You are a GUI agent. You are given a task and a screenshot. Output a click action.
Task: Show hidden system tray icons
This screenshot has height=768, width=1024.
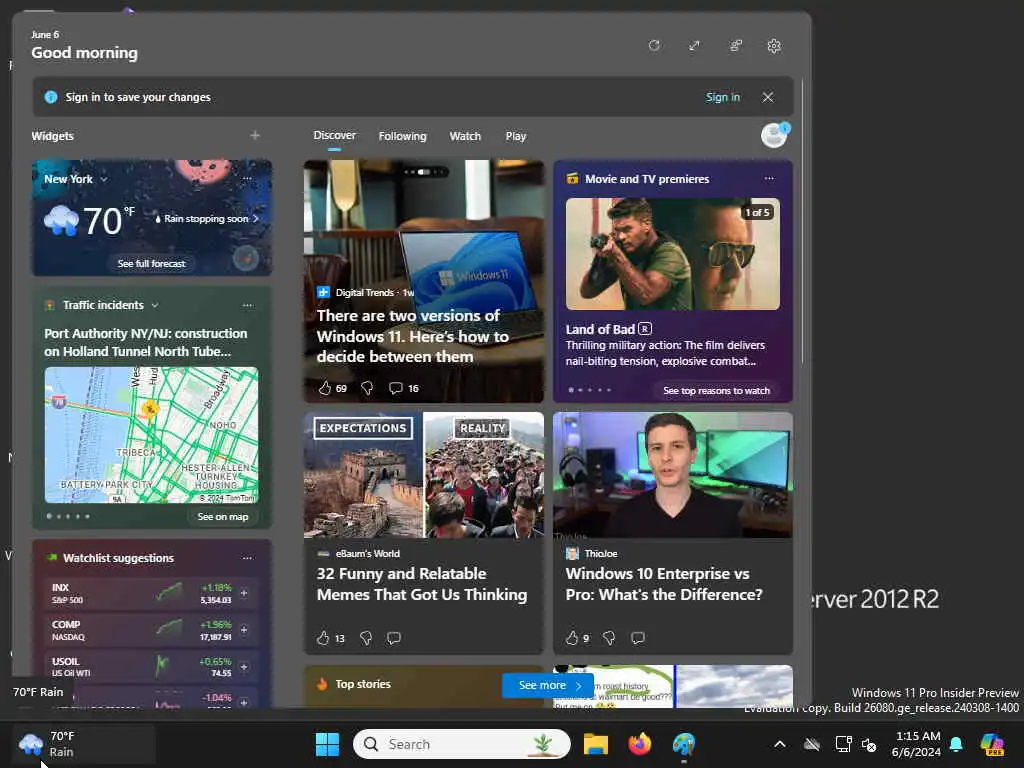point(780,744)
